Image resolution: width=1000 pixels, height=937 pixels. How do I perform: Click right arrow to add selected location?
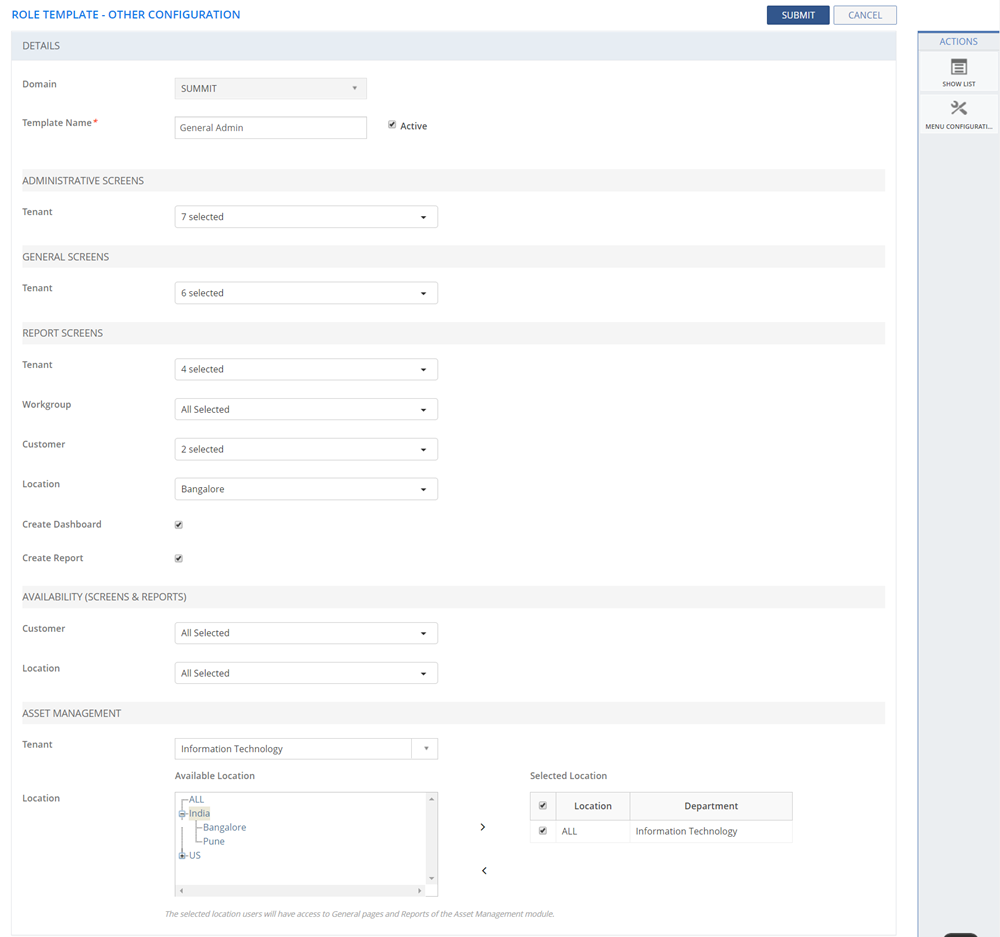point(483,827)
